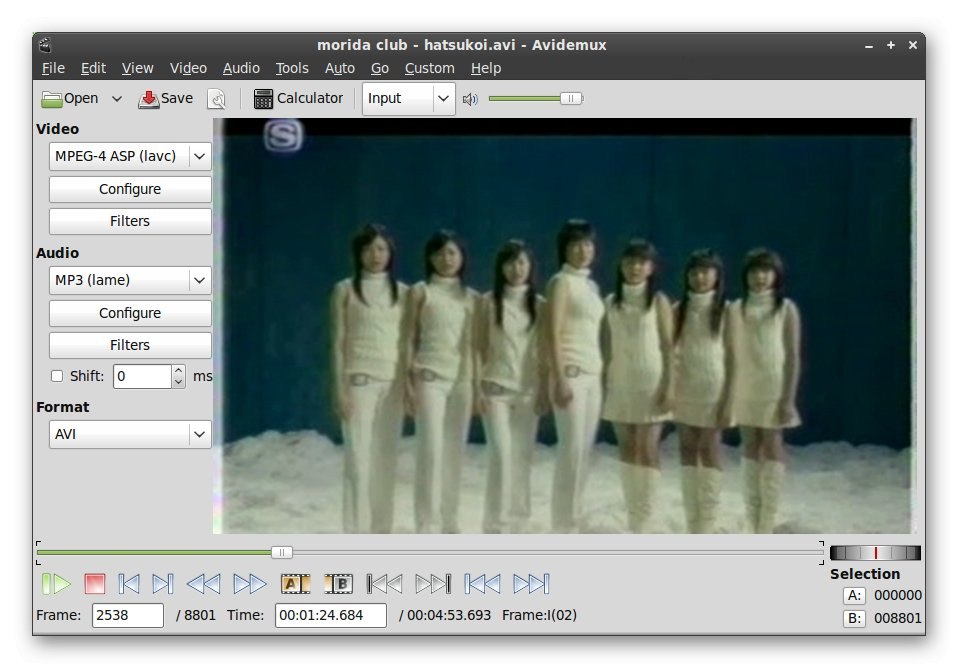This screenshot has height=668, width=958.
Task: Open the MP3 (lame) audio codec dropdown
Action: coord(130,280)
